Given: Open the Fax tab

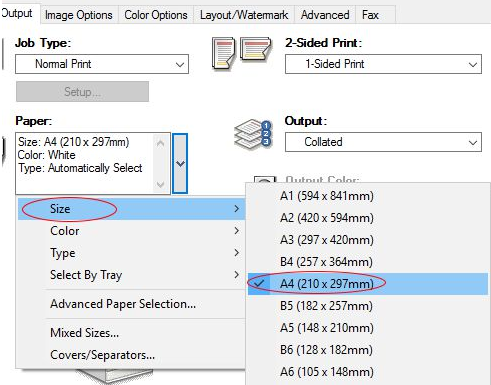Looking at the screenshot, I should click(370, 15).
